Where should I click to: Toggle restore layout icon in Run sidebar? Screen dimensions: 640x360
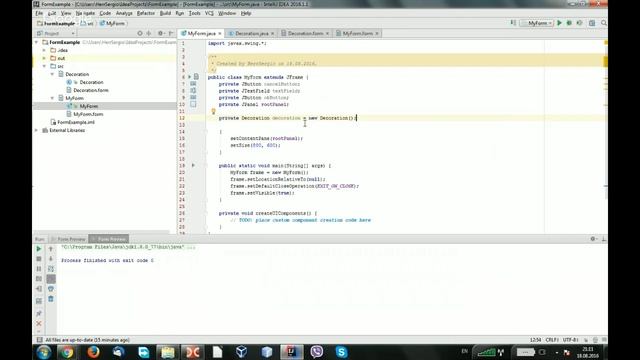click(x=39, y=301)
